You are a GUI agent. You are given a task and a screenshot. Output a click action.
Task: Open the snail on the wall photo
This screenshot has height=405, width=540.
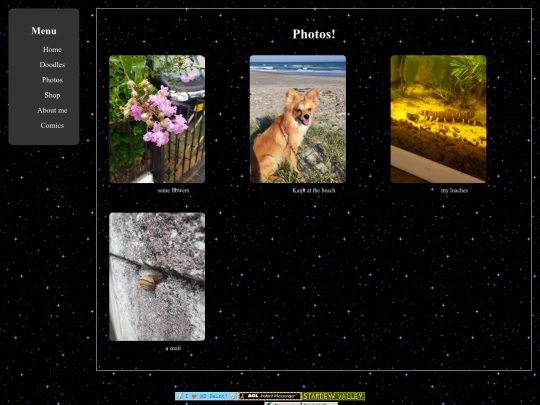pos(157,277)
